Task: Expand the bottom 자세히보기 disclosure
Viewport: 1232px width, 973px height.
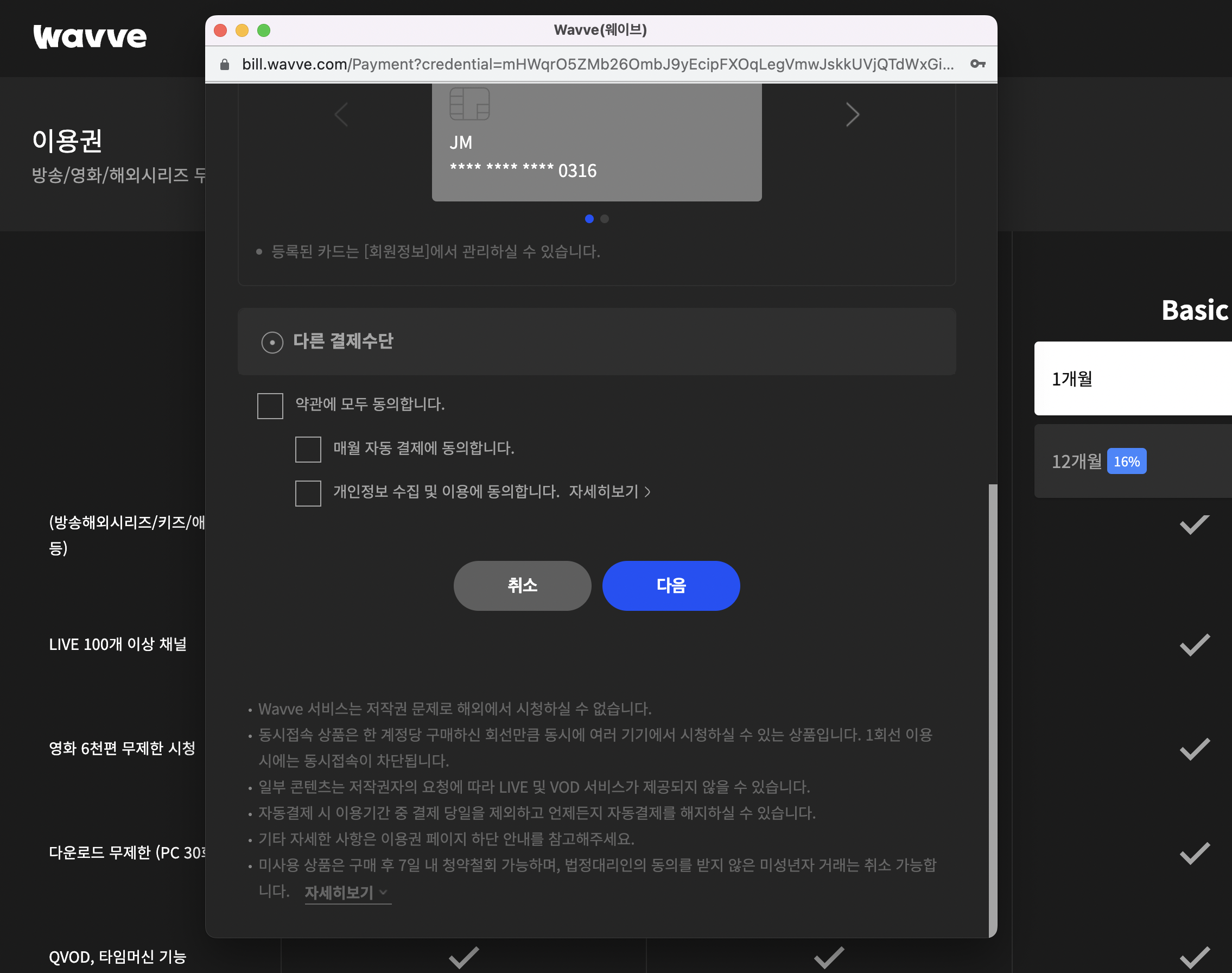Action: (341, 893)
